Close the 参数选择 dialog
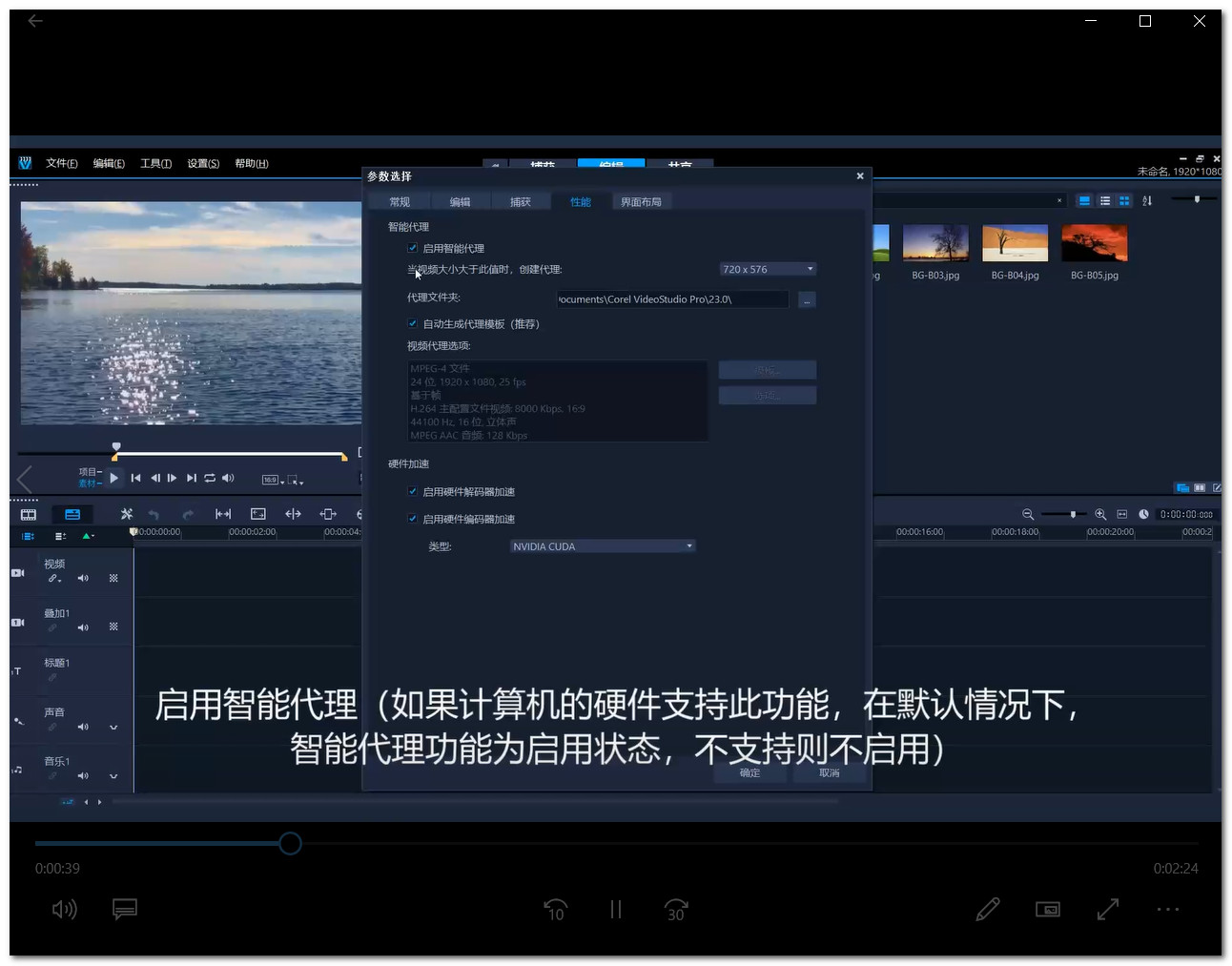Image resolution: width=1232 pixels, height=966 pixels. coord(860,175)
